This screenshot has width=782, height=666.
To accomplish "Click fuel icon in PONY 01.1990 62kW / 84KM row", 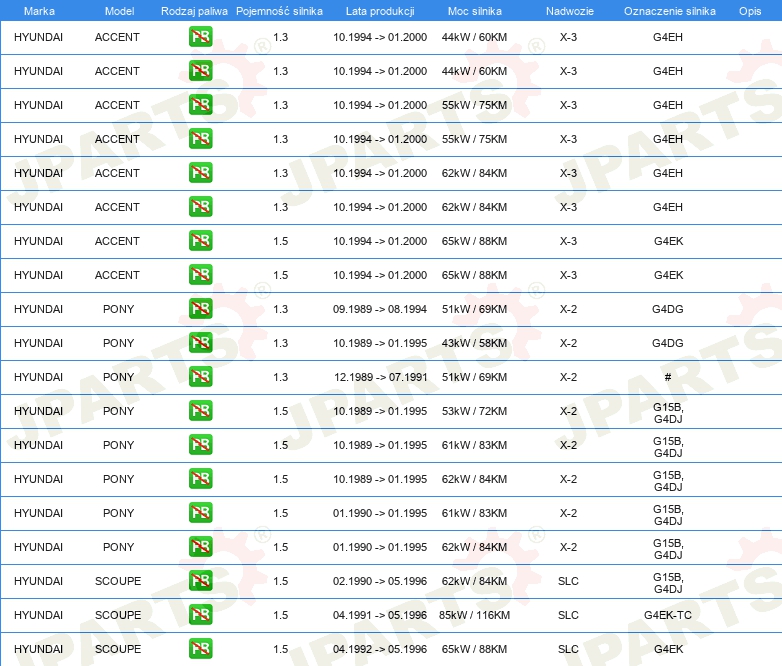I will coord(200,546).
